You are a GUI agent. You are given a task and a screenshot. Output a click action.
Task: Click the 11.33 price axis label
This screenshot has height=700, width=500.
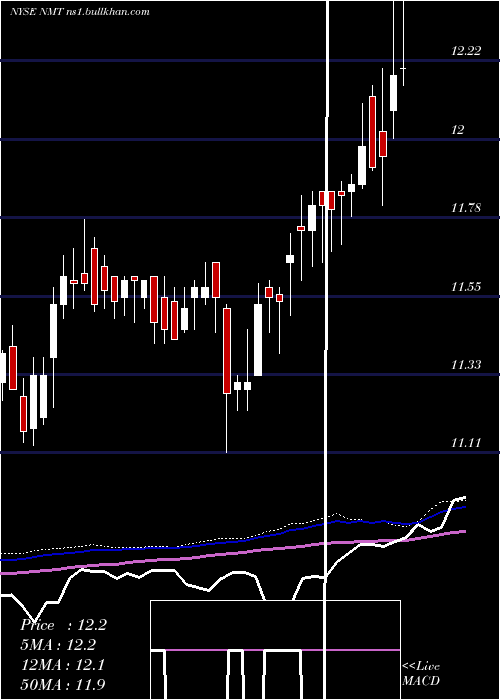[466, 365]
